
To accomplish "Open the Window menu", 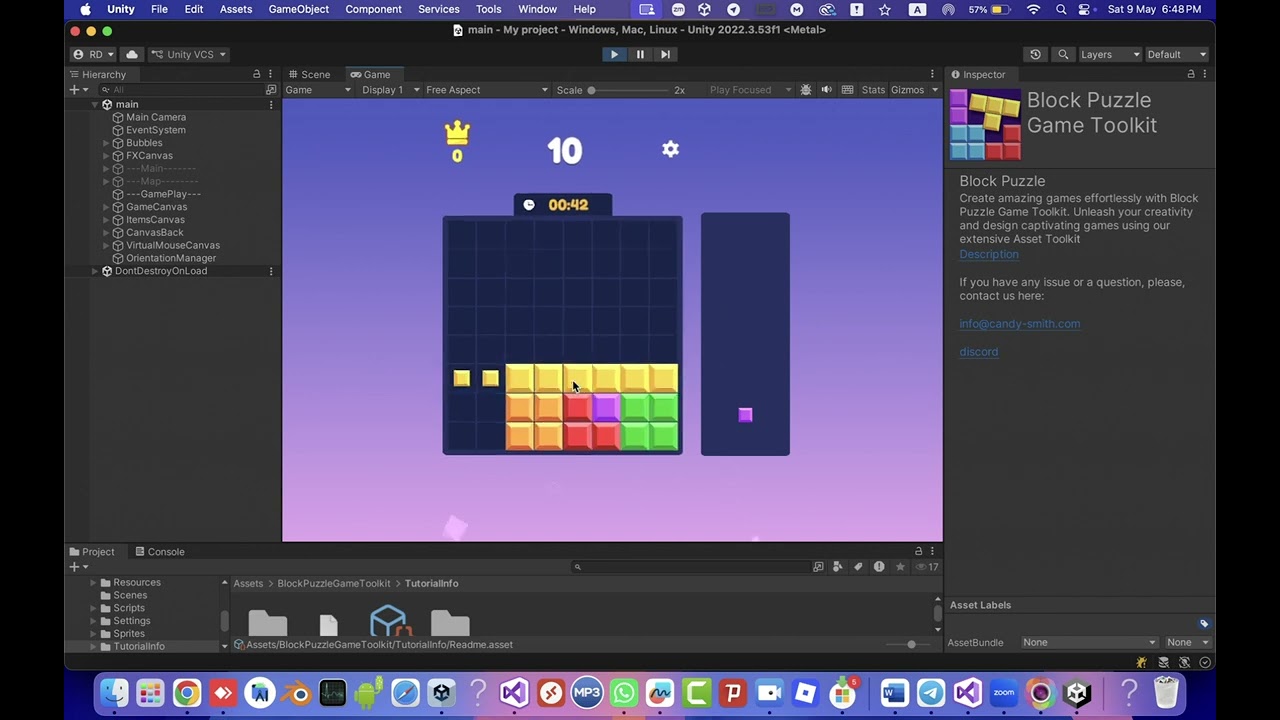I will 537,9.
